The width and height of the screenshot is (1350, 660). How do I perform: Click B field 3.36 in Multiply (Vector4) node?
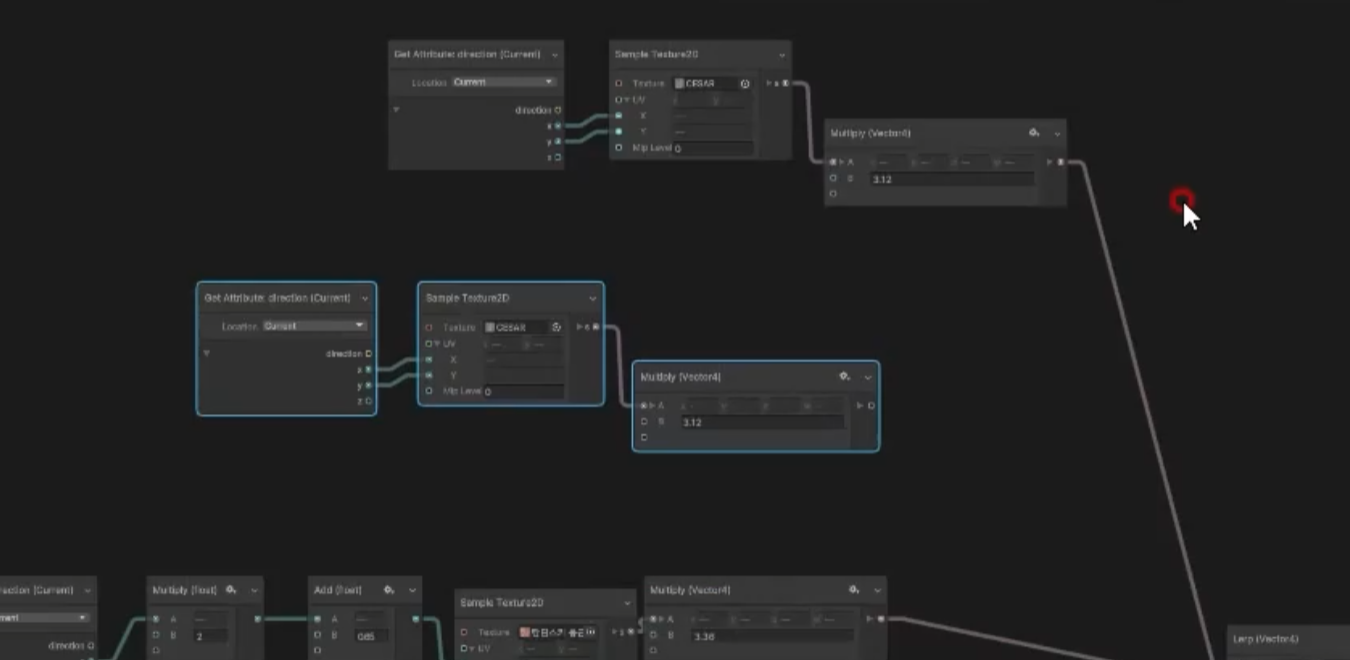tap(773, 636)
